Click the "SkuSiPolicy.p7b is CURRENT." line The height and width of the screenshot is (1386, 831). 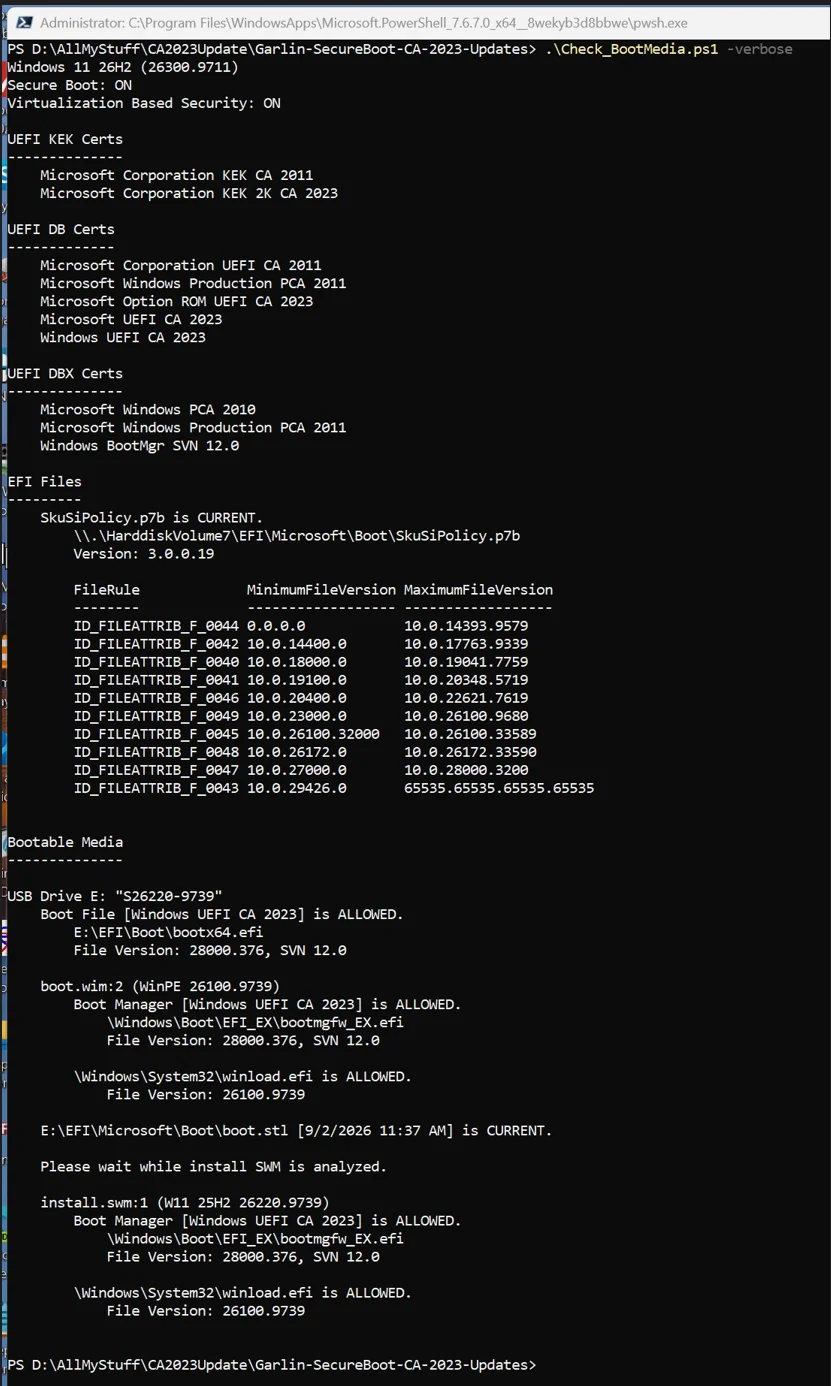coord(152,518)
